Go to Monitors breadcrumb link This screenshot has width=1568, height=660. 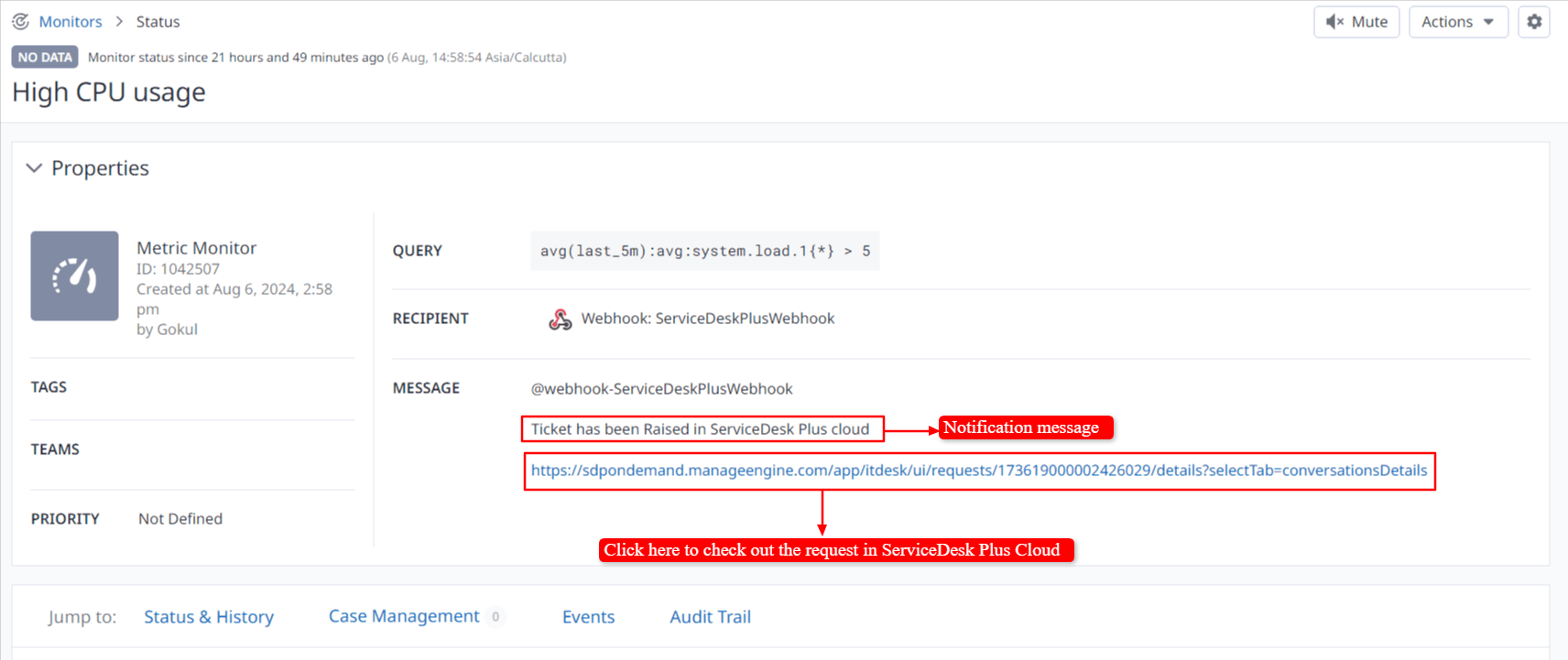(x=71, y=22)
